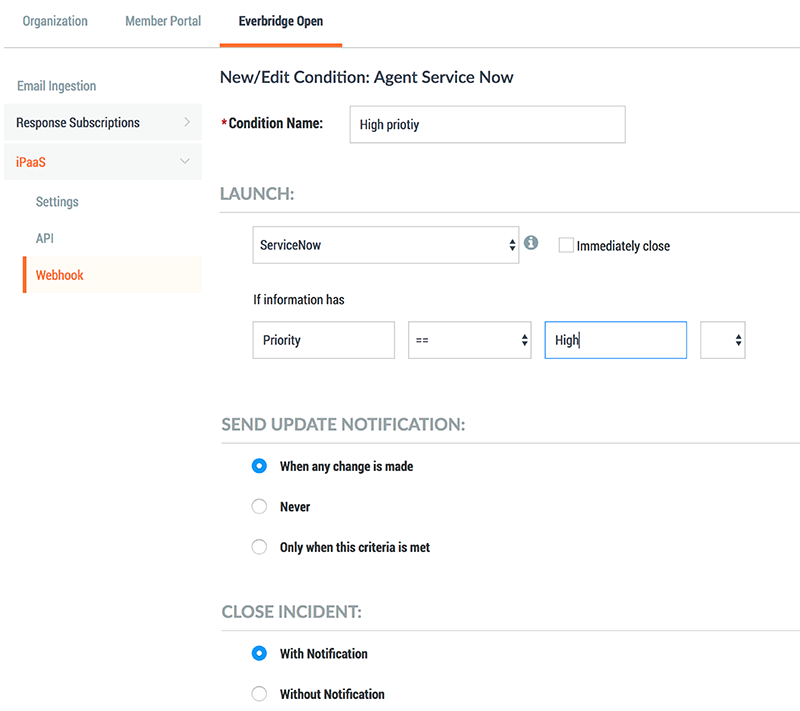This screenshot has height=711, width=800.
Task: Open the empty dropdown after the High field
Action: coord(722,340)
